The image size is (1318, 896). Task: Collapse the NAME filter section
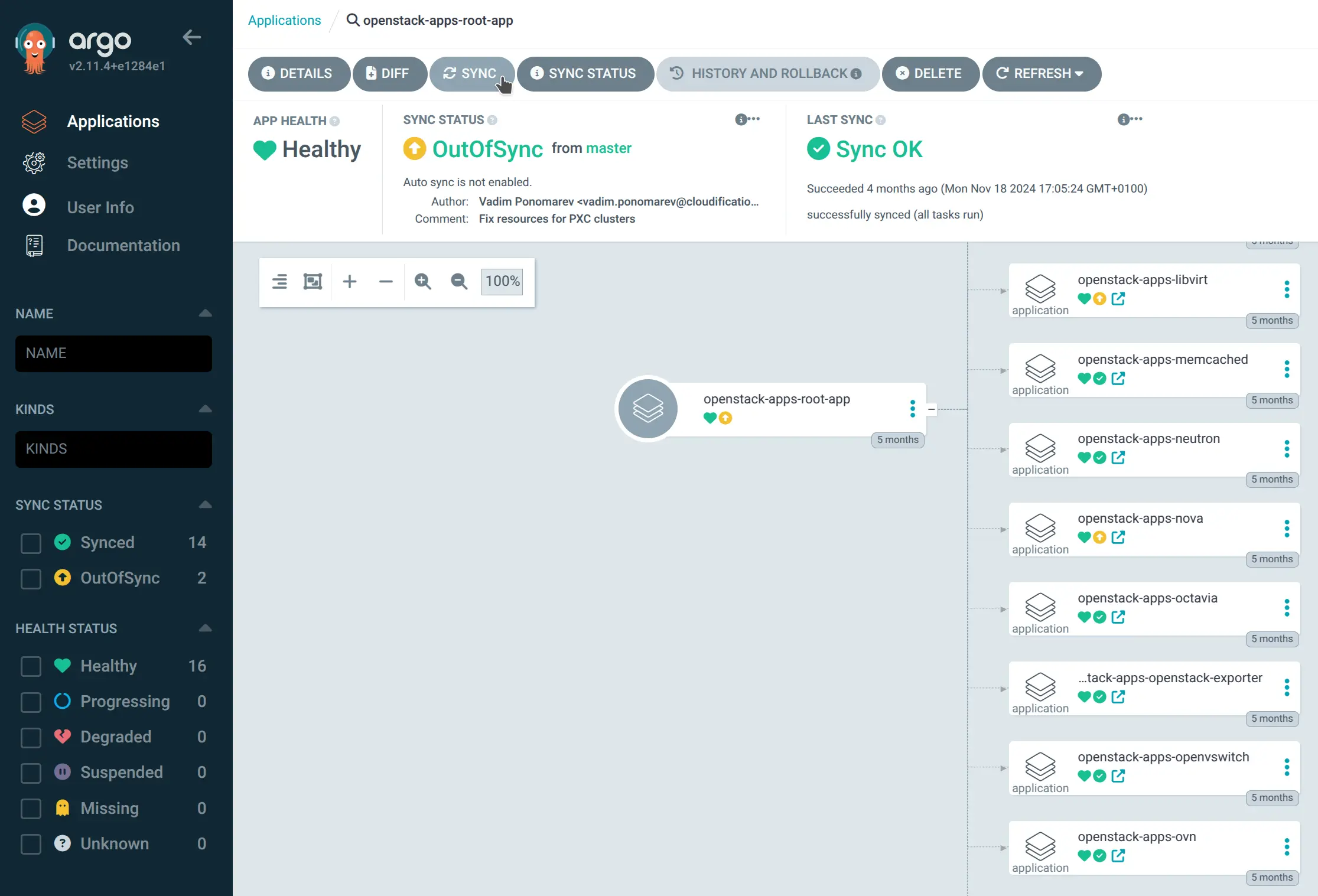pos(205,313)
